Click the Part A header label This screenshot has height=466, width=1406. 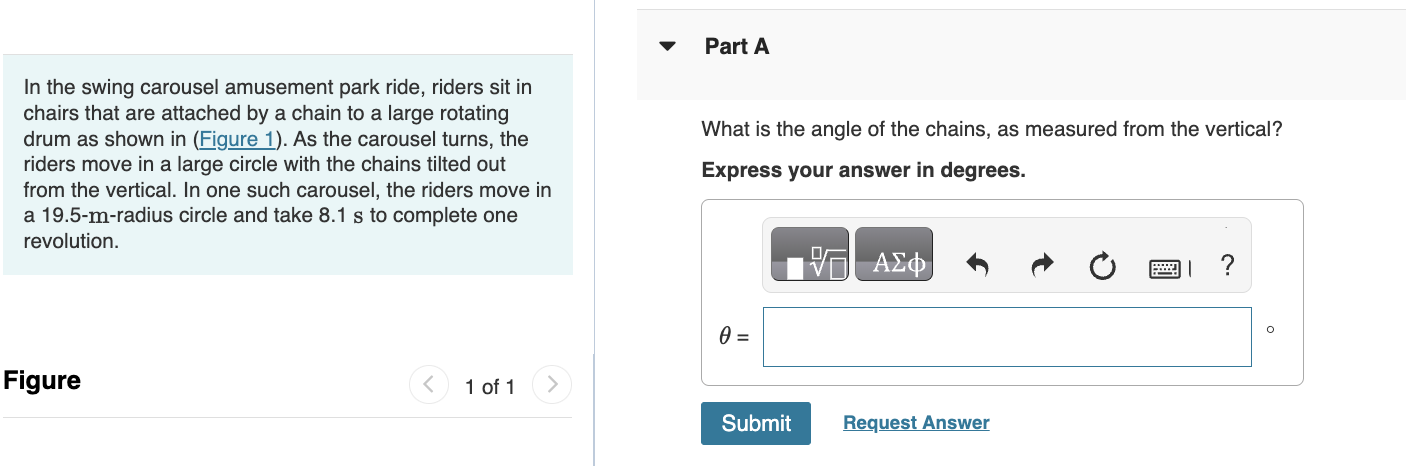pyautogui.click(x=737, y=46)
